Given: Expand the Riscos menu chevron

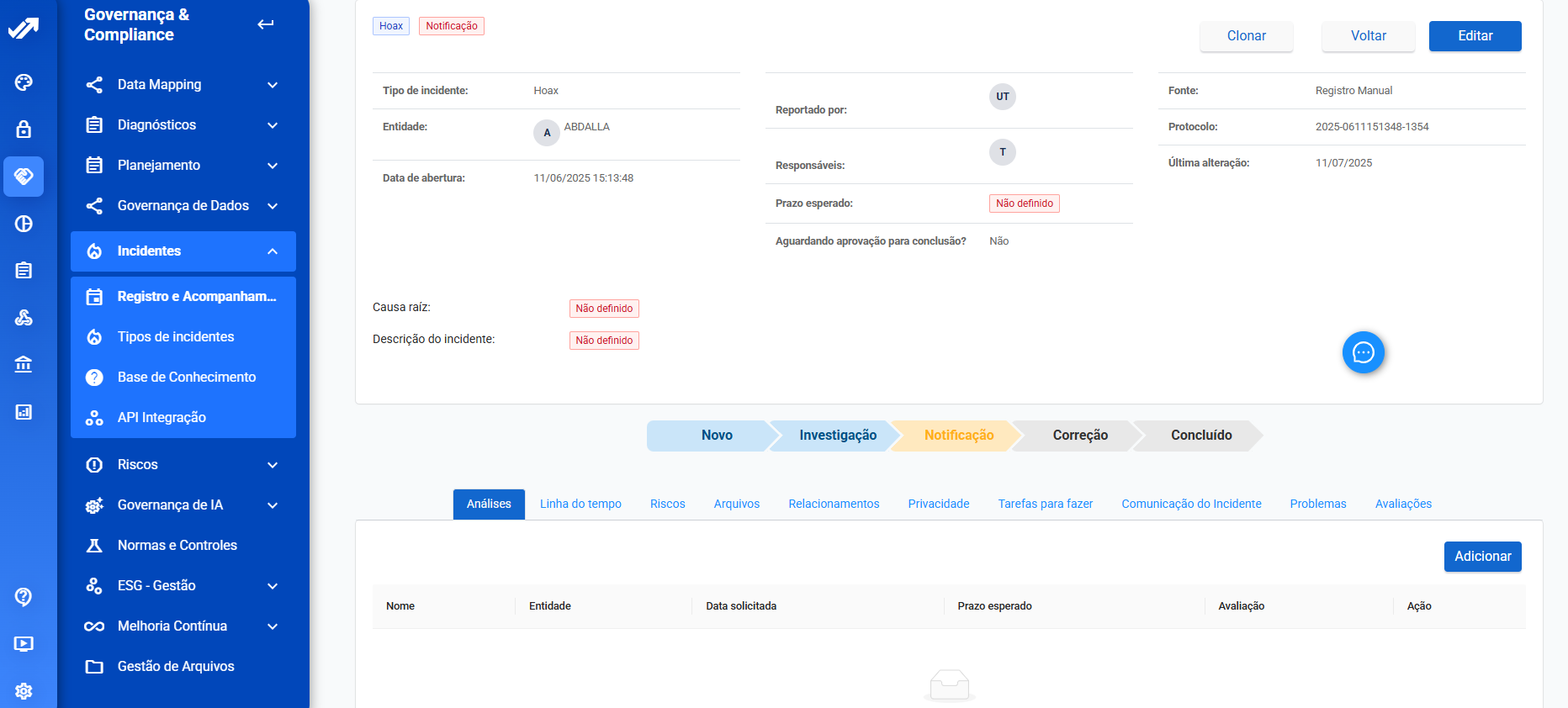Looking at the screenshot, I should tap(272, 465).
